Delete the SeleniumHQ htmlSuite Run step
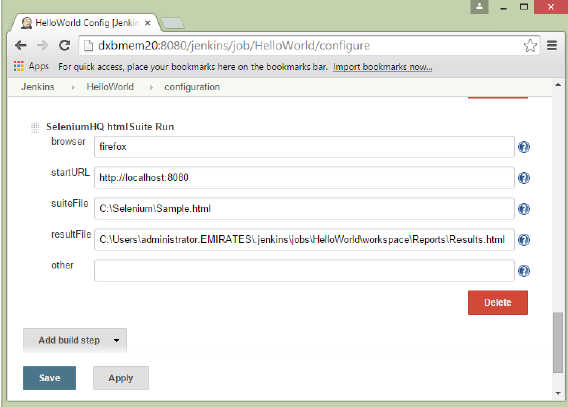568x407 pixels. 498,302
